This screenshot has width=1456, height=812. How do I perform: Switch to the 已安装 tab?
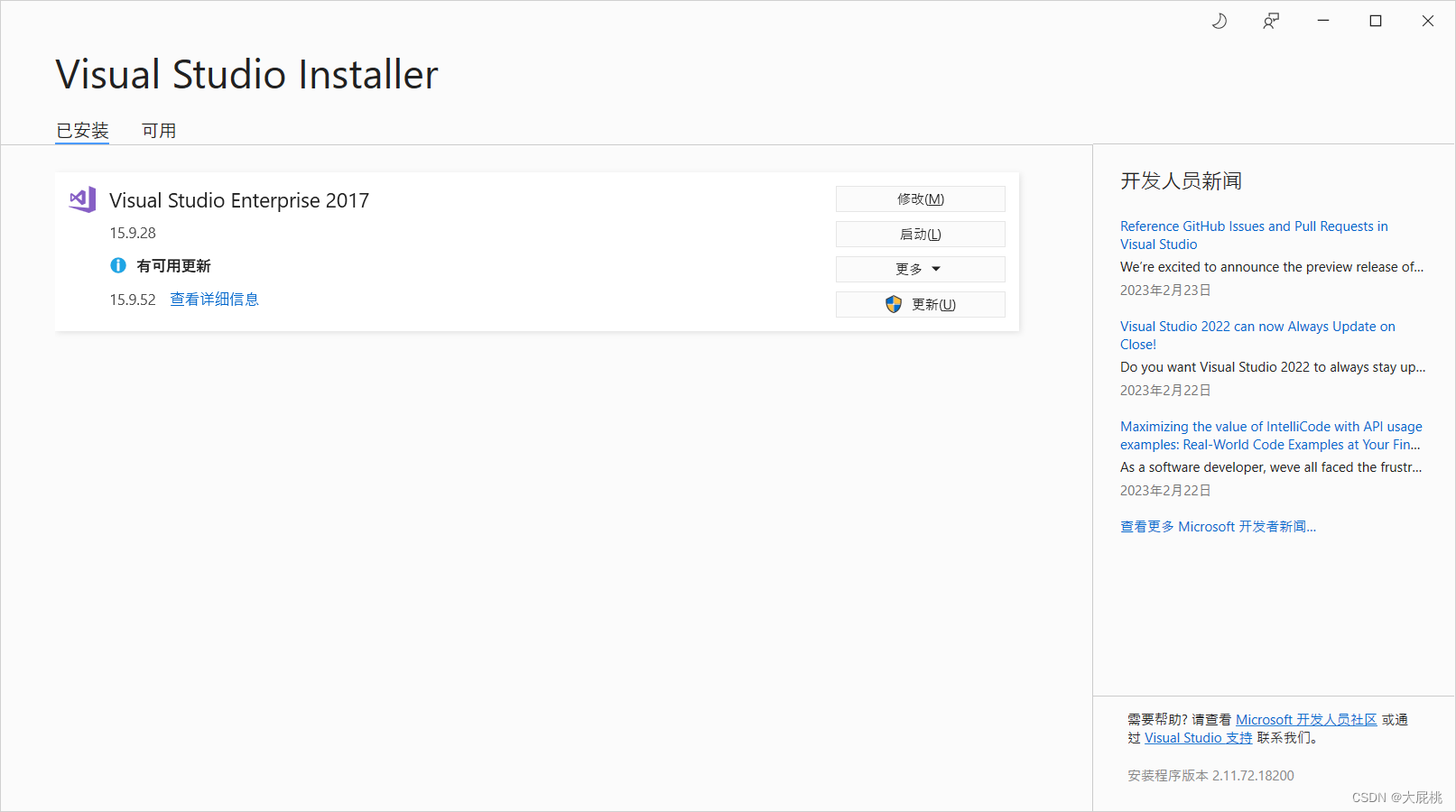(82, 131)
